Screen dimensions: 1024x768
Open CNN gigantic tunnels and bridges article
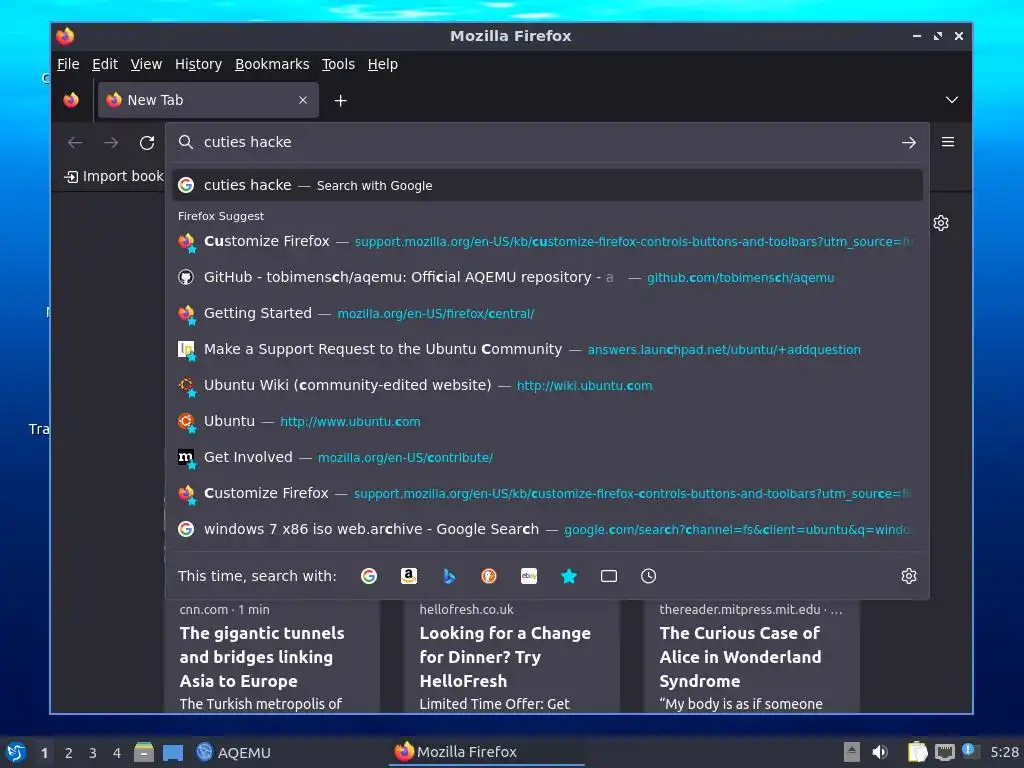coord(272,656)
